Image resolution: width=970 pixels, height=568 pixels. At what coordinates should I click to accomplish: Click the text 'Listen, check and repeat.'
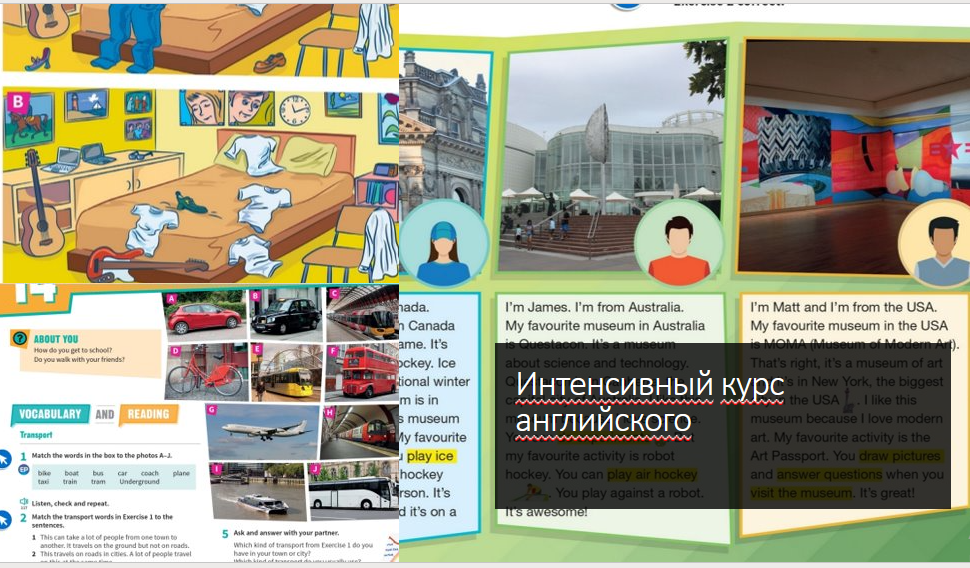pyautogui.click(x=70, y=504)
